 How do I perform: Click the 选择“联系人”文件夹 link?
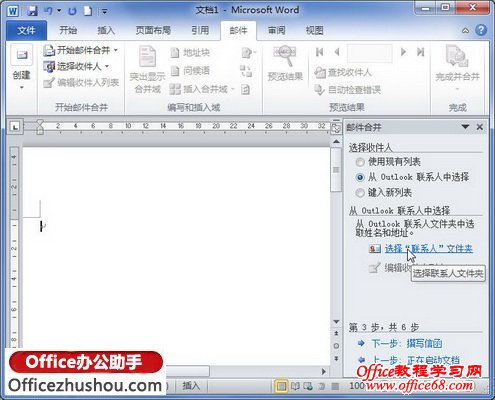click(x=429, y=249)
